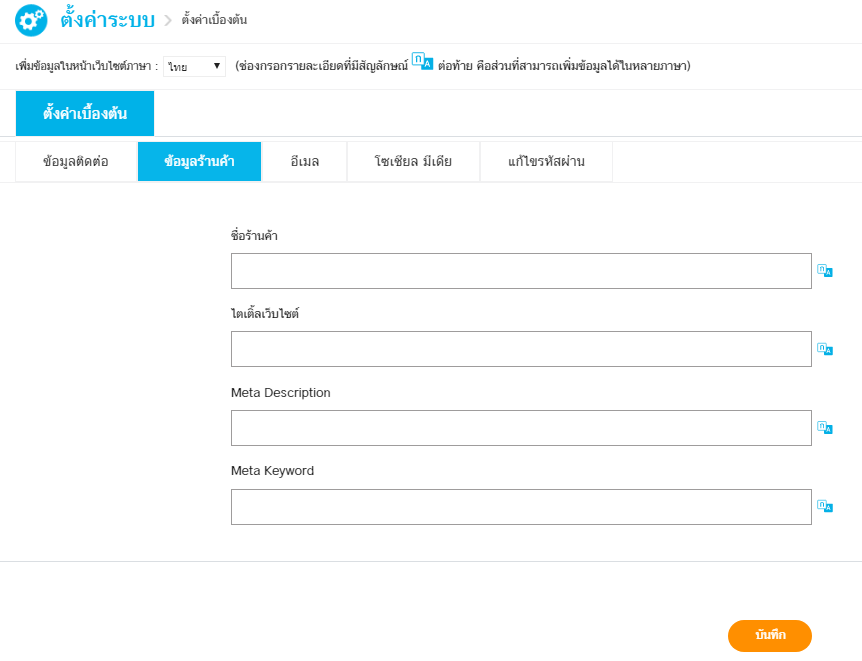Click translate icon beside Meta Keyword field

(x=825, y=506)
